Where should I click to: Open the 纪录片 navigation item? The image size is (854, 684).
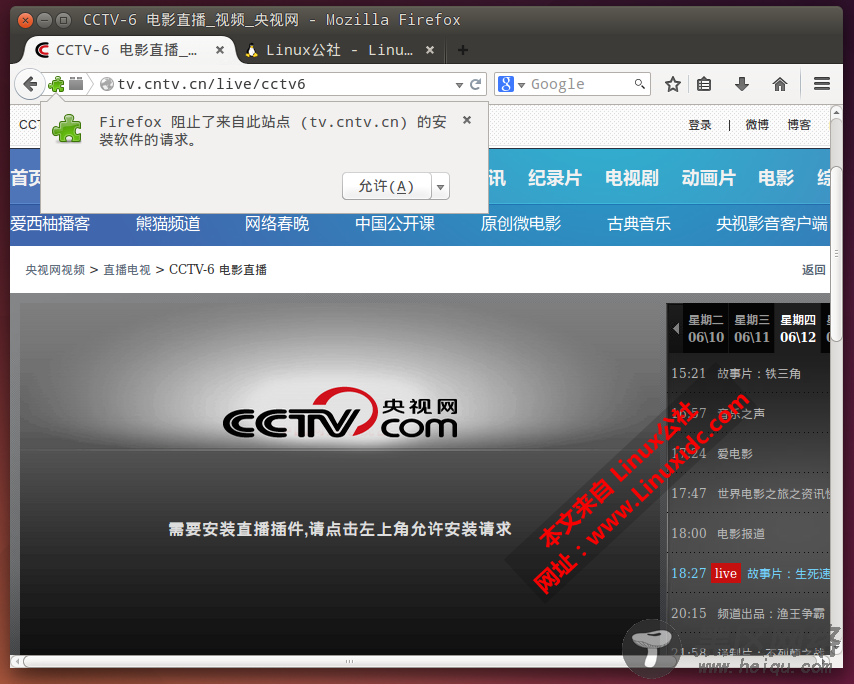tap(555, 178)
